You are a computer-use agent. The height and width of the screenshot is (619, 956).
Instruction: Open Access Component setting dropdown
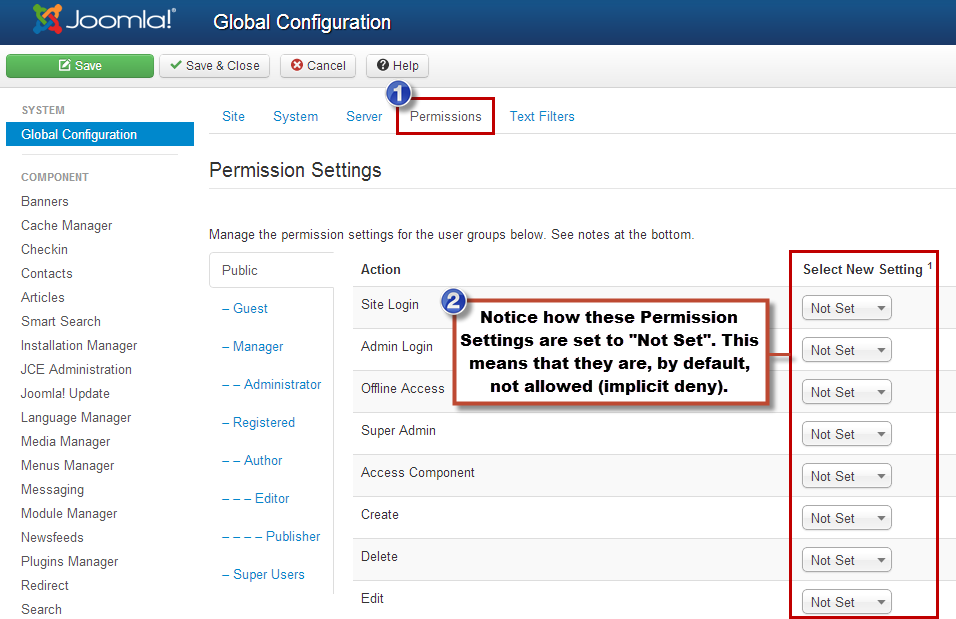(847, 476)
